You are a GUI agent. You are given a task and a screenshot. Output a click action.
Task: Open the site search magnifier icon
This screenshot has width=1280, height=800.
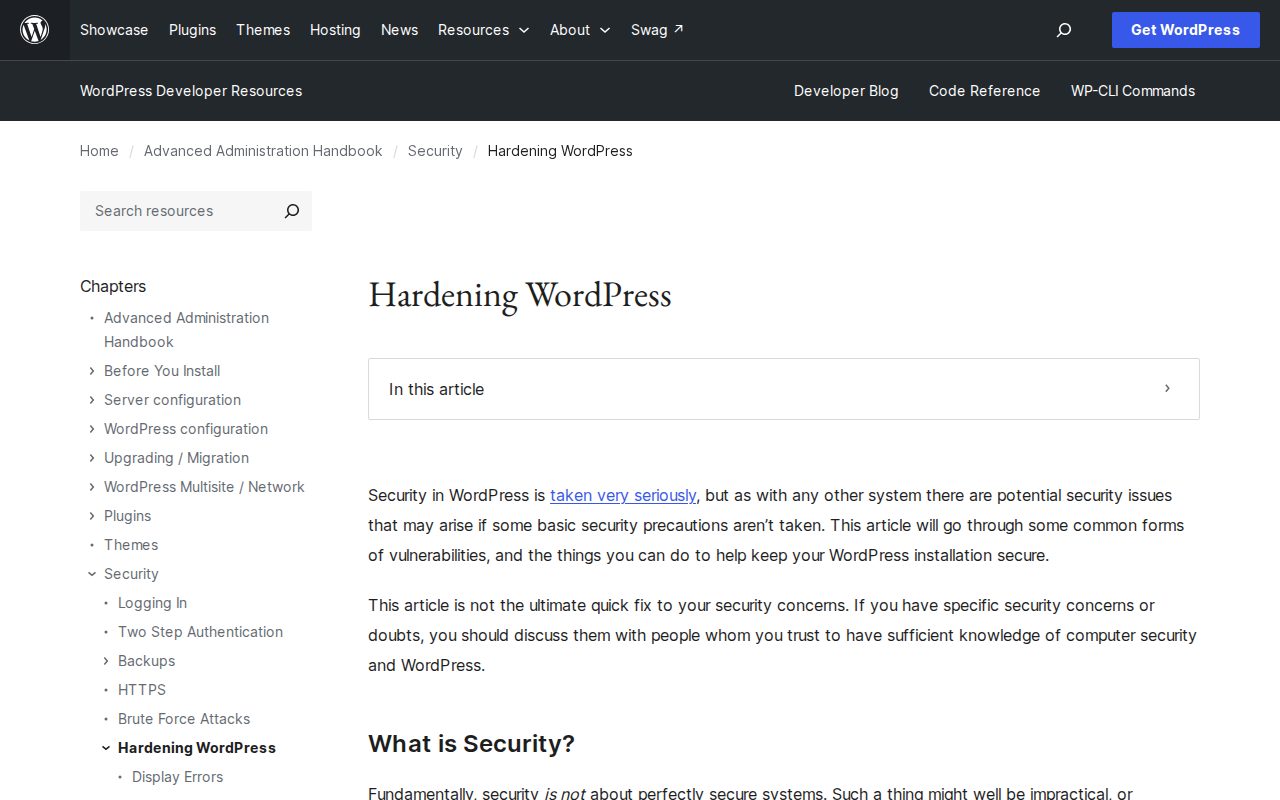pos(1064,30)
